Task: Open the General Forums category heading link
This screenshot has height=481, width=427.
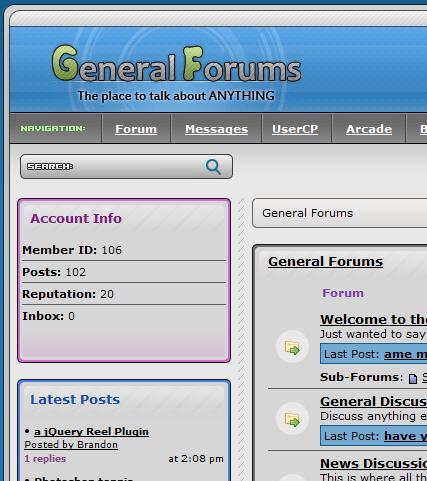Action: [325, 261]
